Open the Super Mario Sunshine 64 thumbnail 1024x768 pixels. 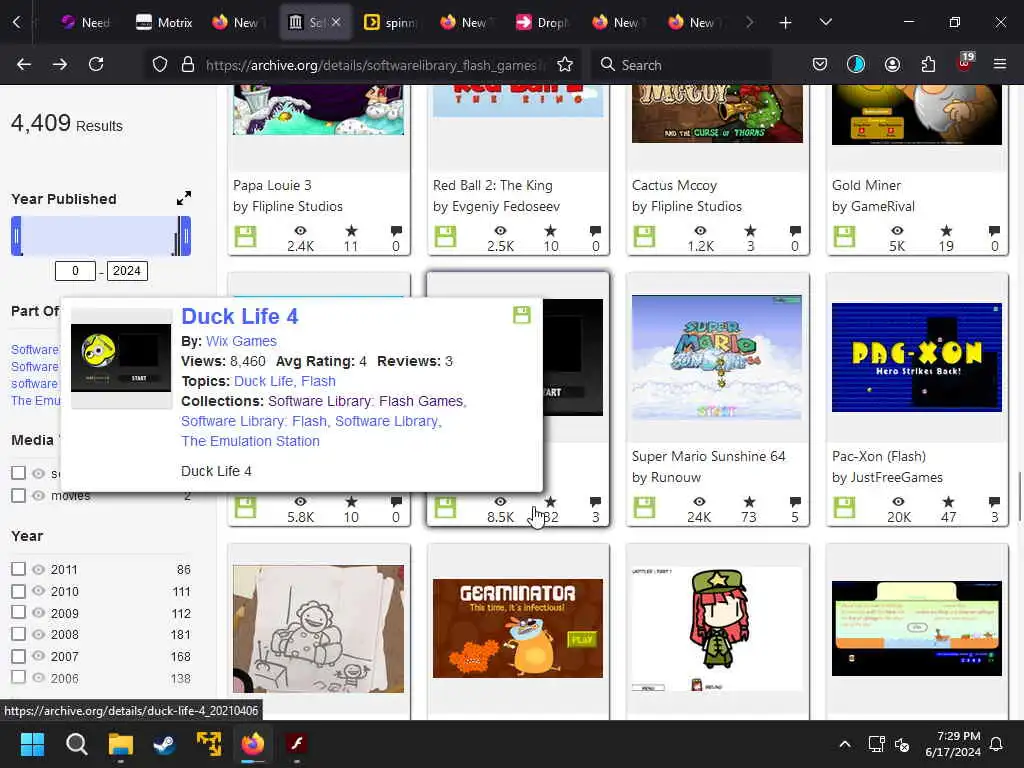coord(716,357)
